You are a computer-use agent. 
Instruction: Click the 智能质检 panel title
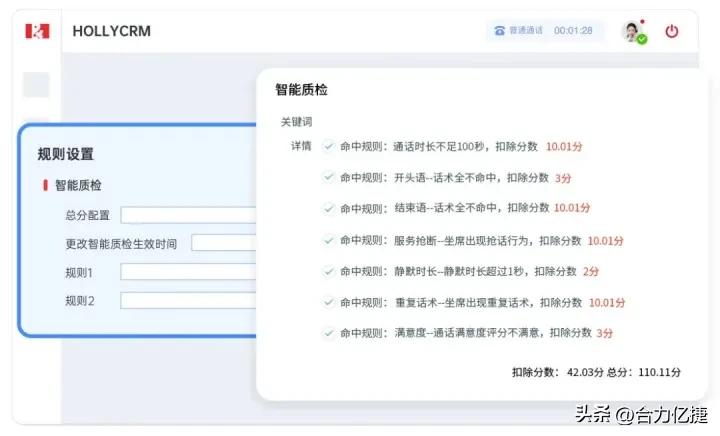pyautogui.click(x=301, y=89)
